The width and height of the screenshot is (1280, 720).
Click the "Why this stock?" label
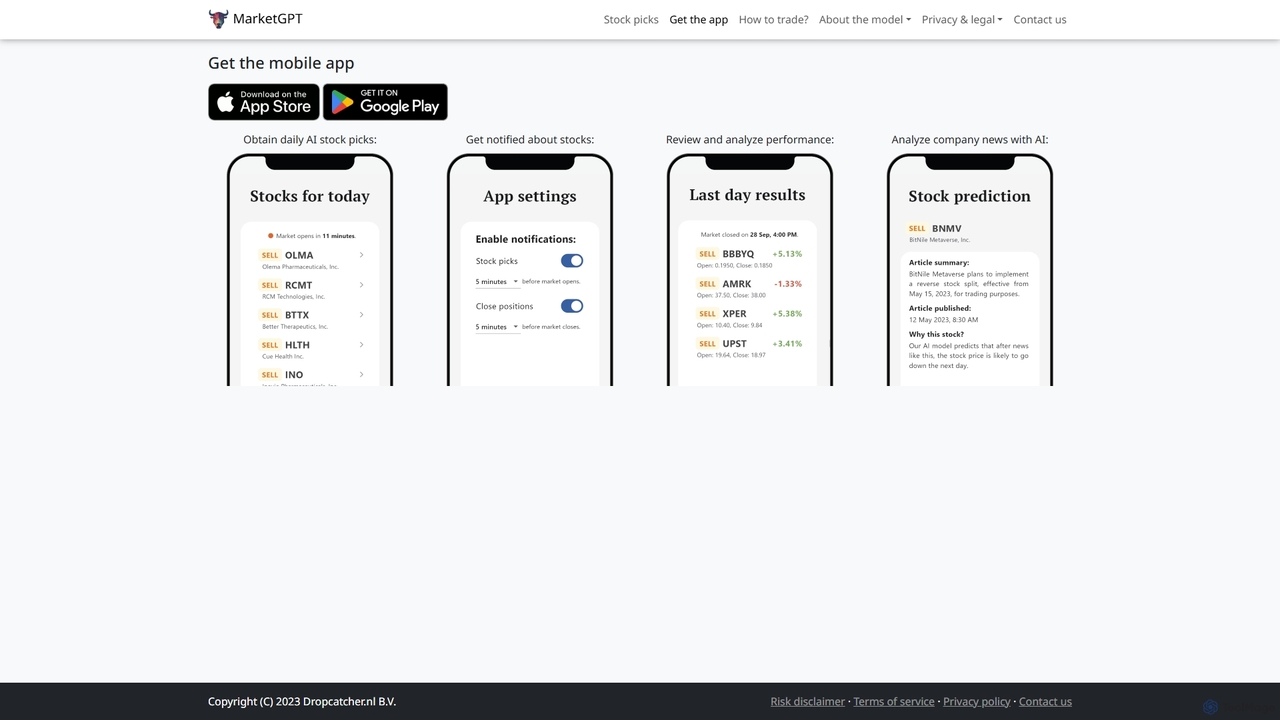tap(936, 335)
